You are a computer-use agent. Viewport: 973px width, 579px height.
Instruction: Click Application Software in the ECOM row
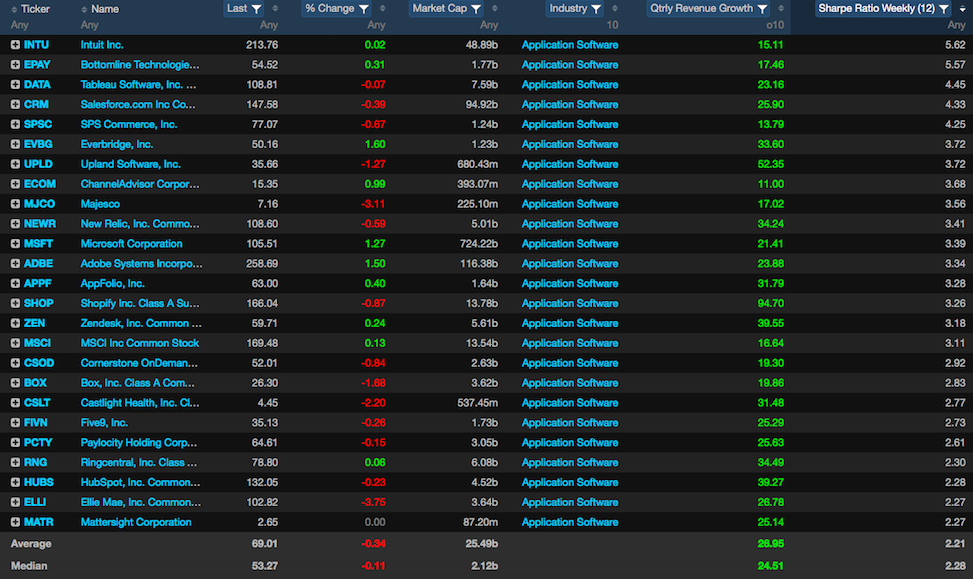pos(570,184)
